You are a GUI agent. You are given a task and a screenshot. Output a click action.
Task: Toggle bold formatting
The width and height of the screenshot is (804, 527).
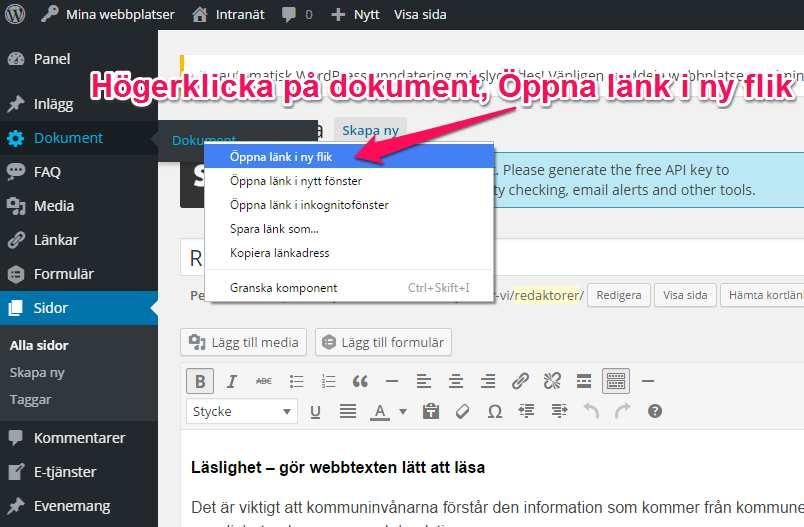click(x=200, y=381)
